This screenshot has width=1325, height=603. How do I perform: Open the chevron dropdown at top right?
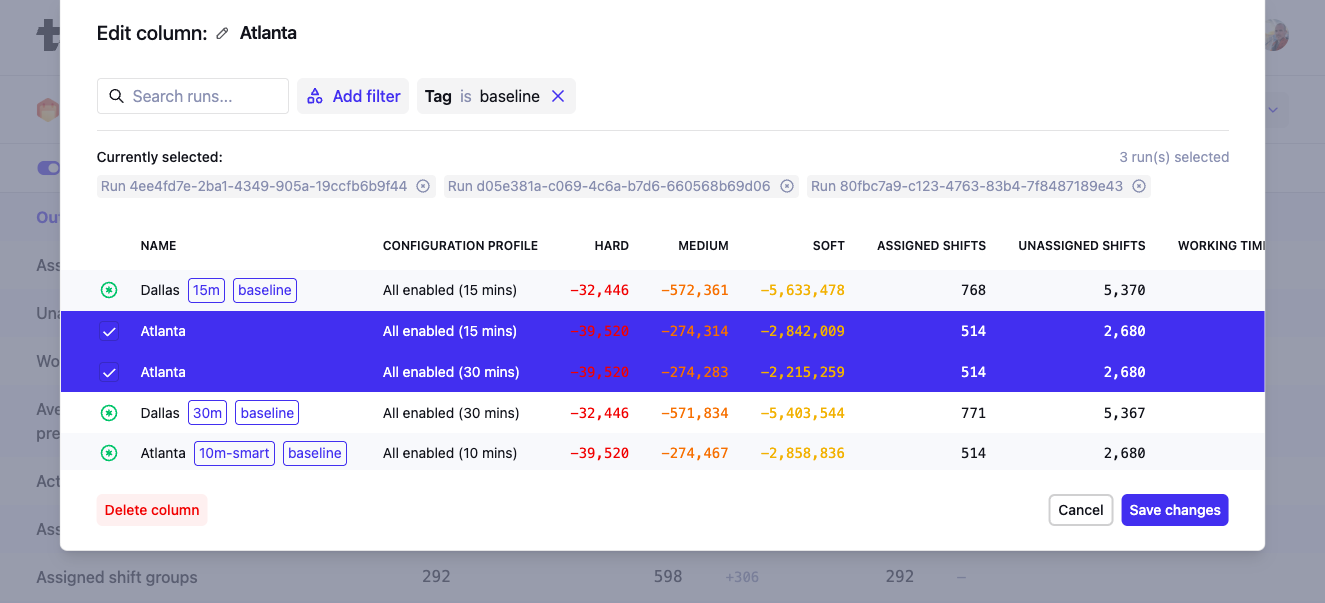pyautogui.click(x=1272, y=110)
